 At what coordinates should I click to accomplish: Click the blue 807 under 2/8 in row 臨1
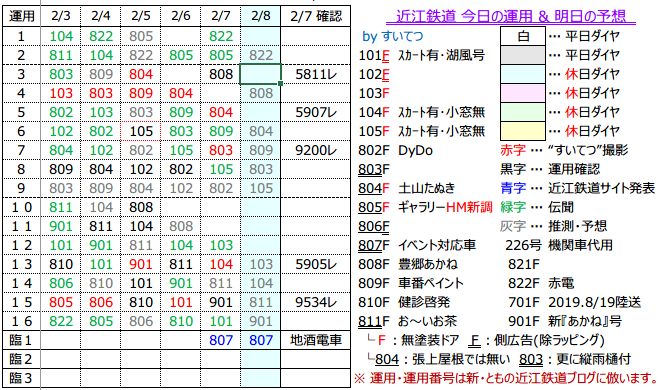tap(261, 340)
